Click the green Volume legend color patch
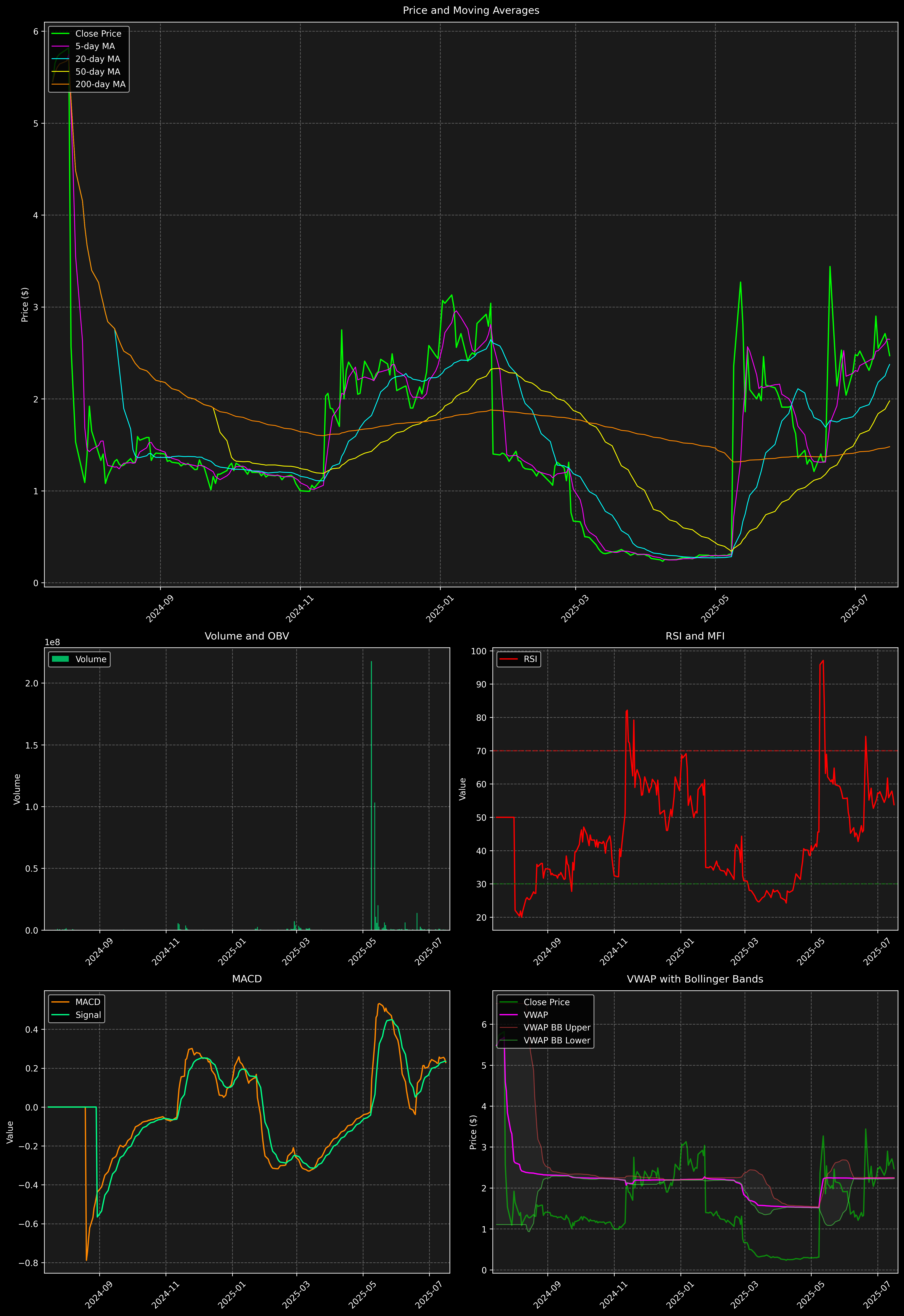This screenshot has width=904, height=1316. click(60, 659)
